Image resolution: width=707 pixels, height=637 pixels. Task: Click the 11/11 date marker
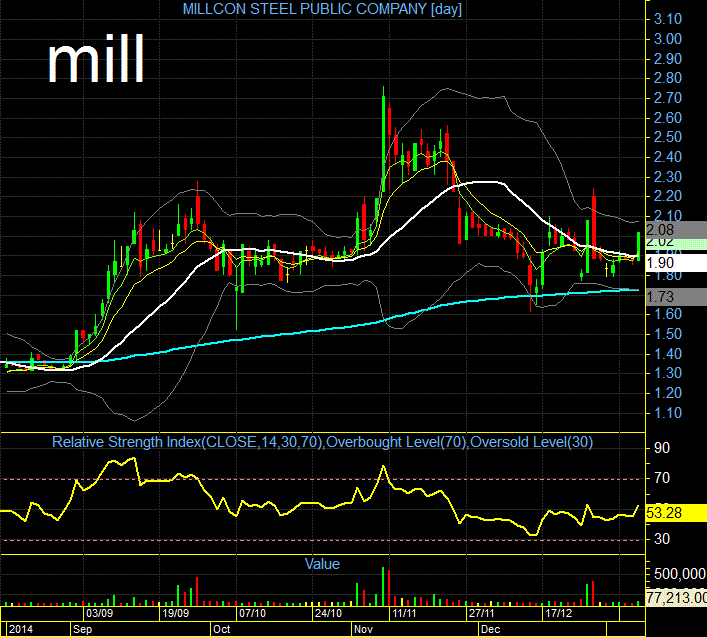[x=404, y=613]
